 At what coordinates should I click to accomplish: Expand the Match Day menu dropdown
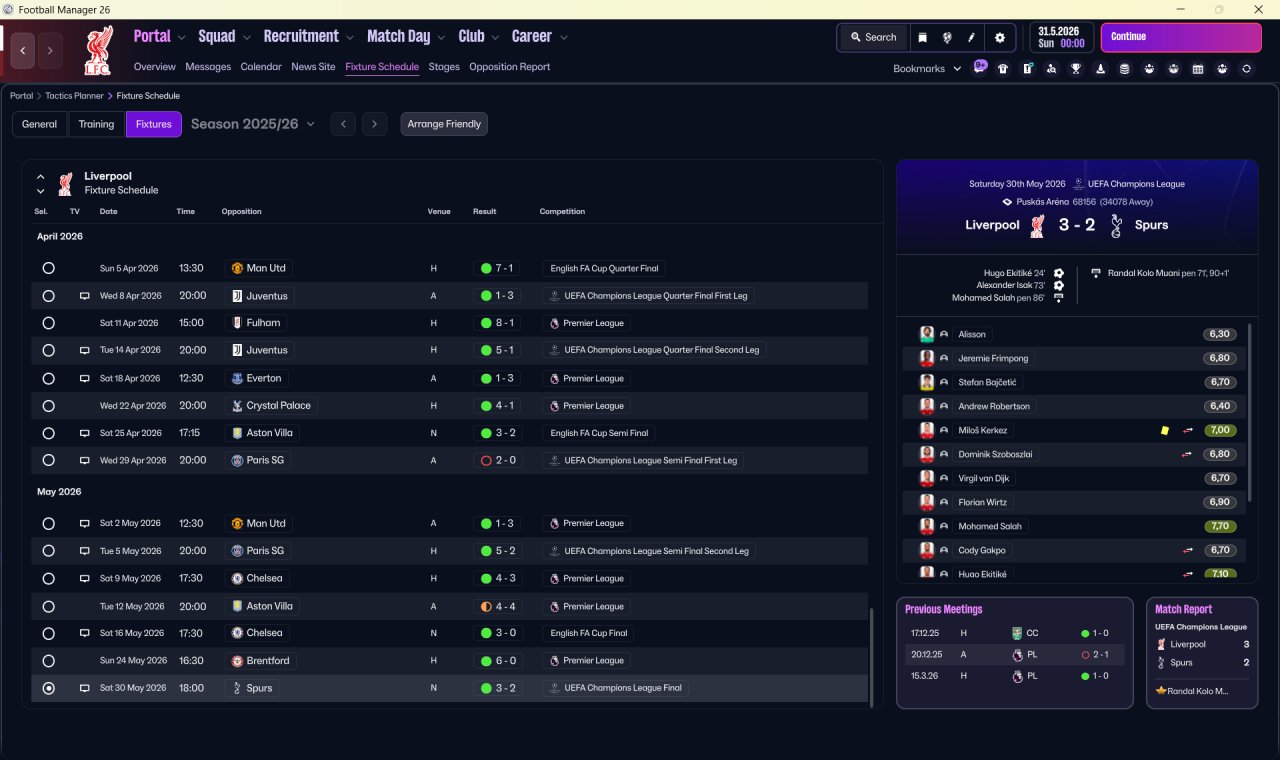coord(441,38)
